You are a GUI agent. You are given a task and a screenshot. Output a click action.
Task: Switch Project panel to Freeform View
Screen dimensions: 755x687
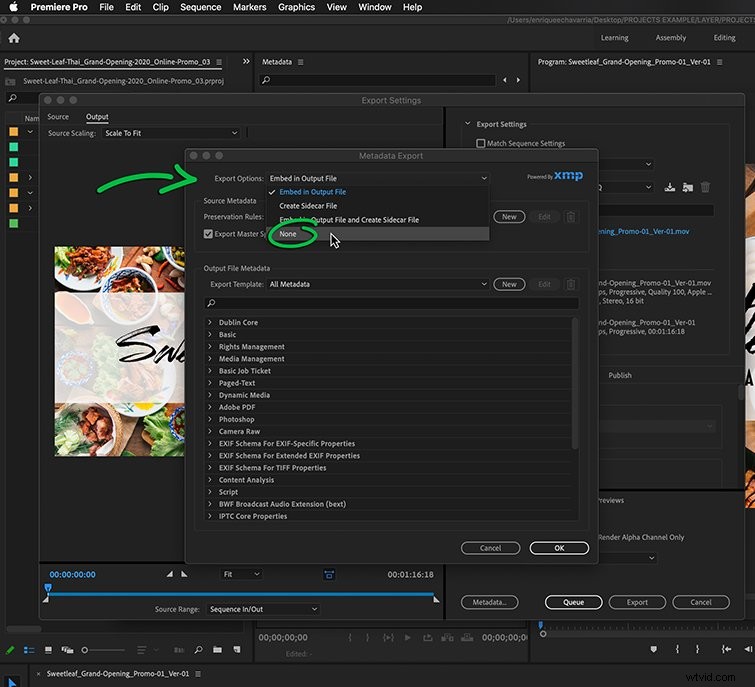[x=67, y=650]
